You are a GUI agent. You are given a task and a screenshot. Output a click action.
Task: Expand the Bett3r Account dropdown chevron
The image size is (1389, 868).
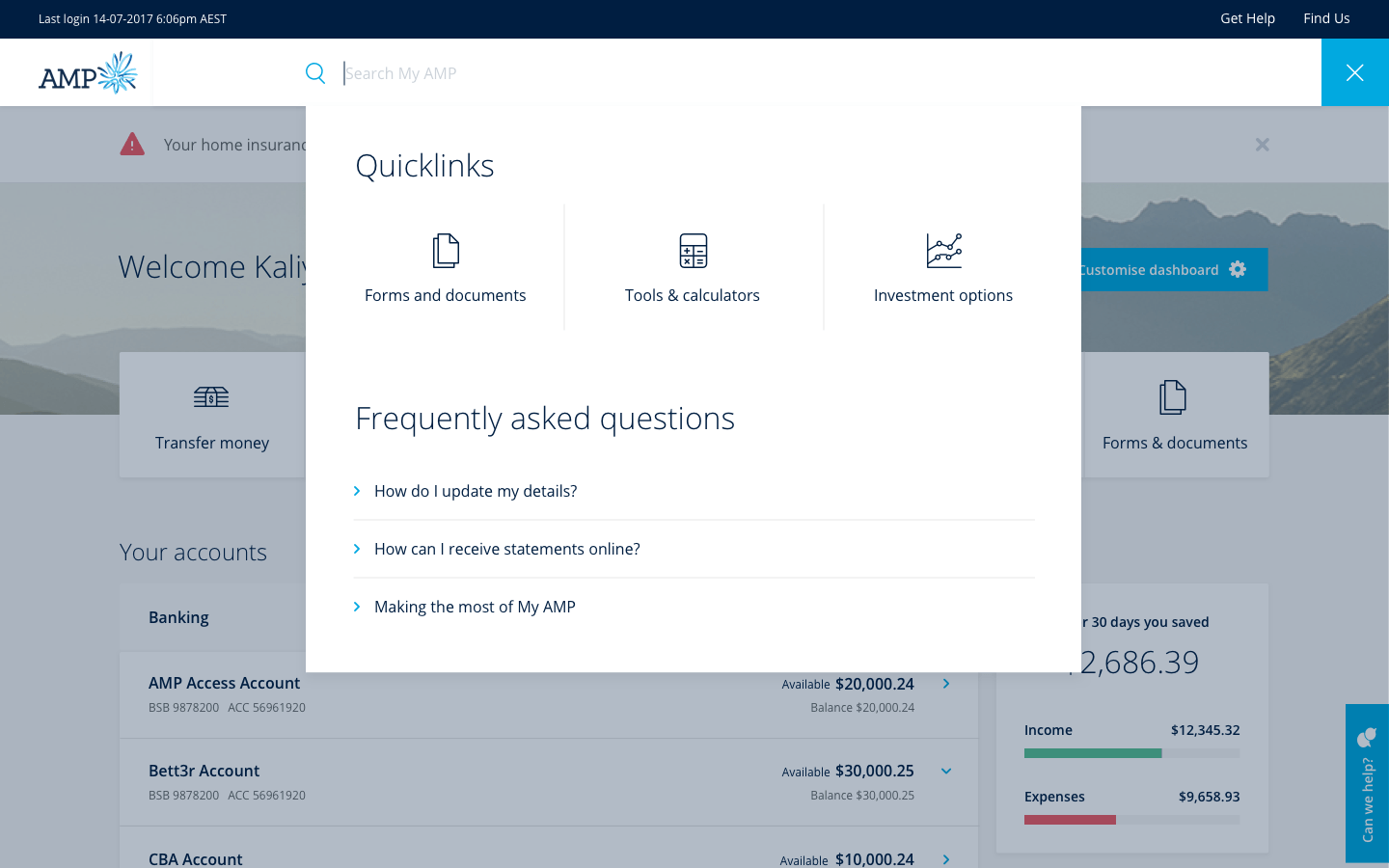946,772
